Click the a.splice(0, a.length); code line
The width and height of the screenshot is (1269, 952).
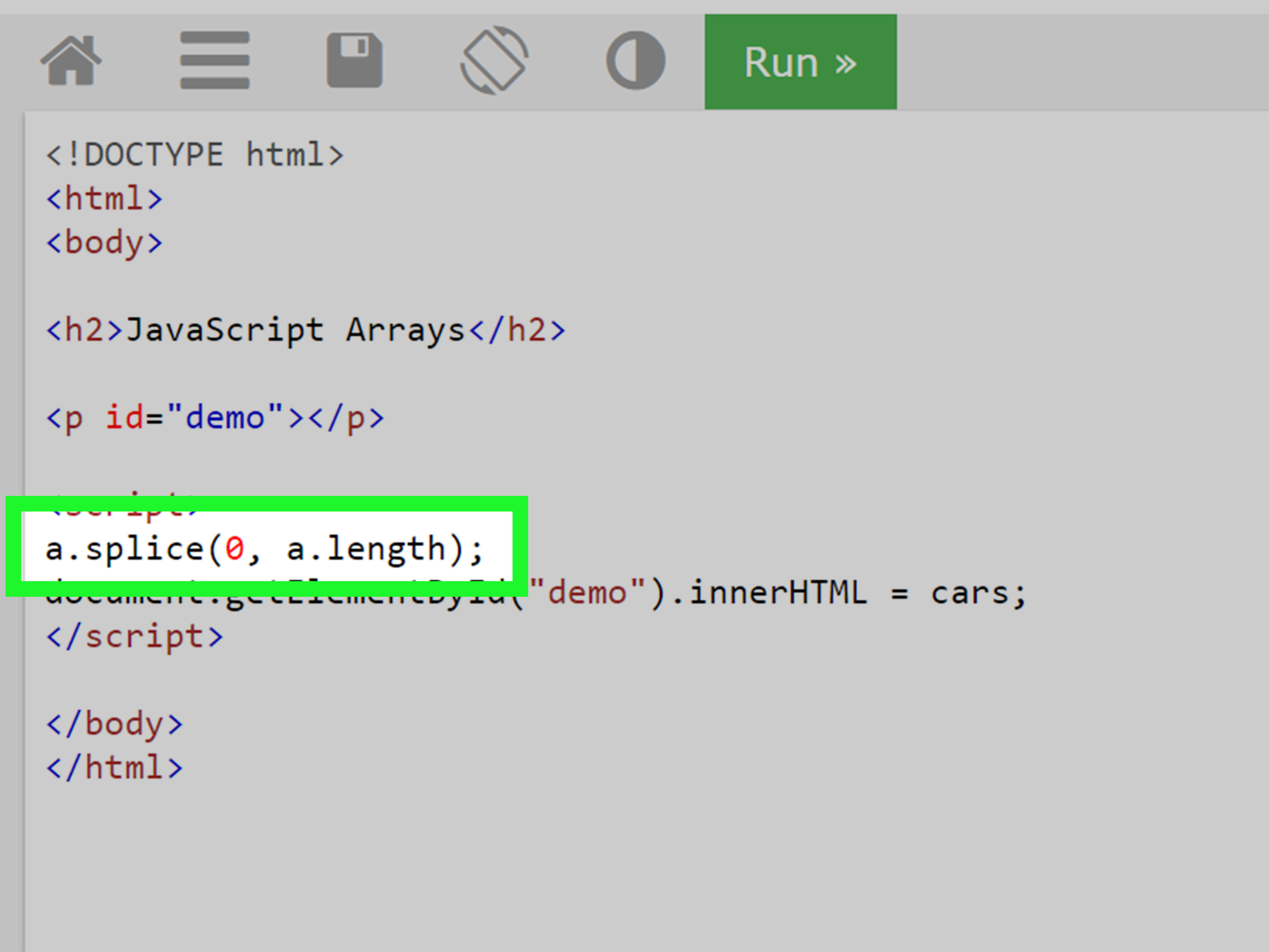pos(265,550)
